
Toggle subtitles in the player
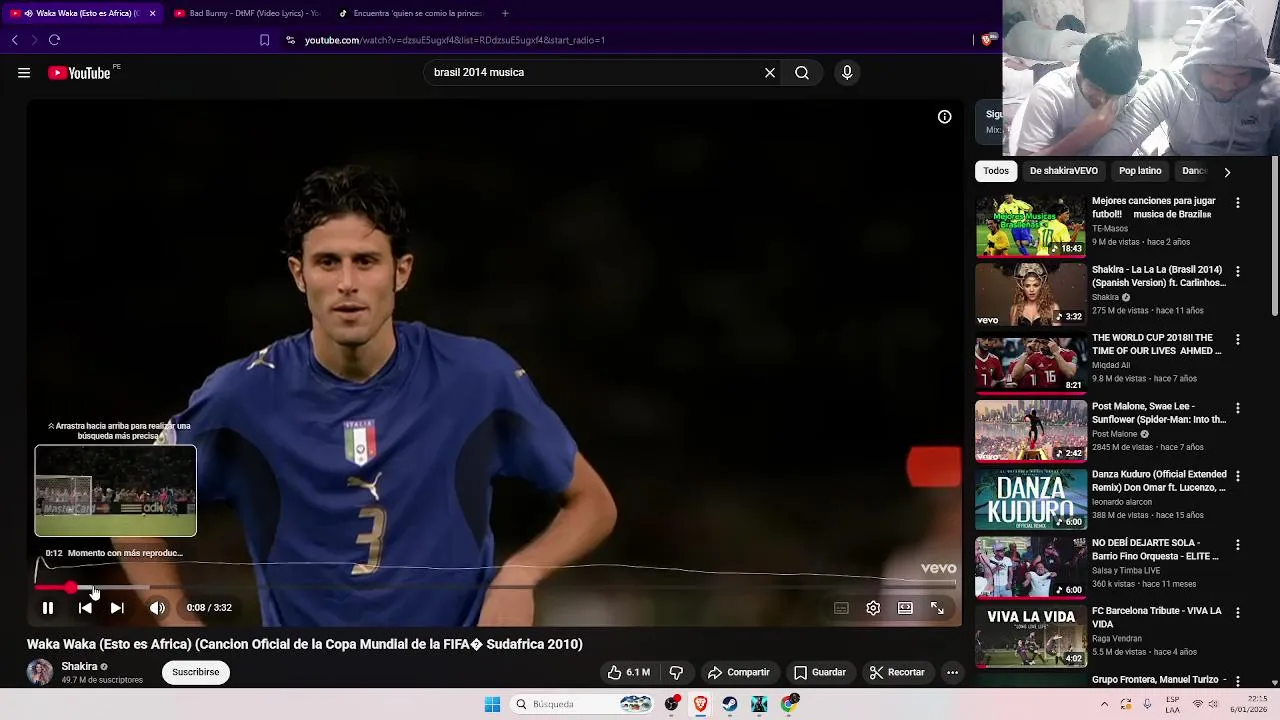coord(841,607)
